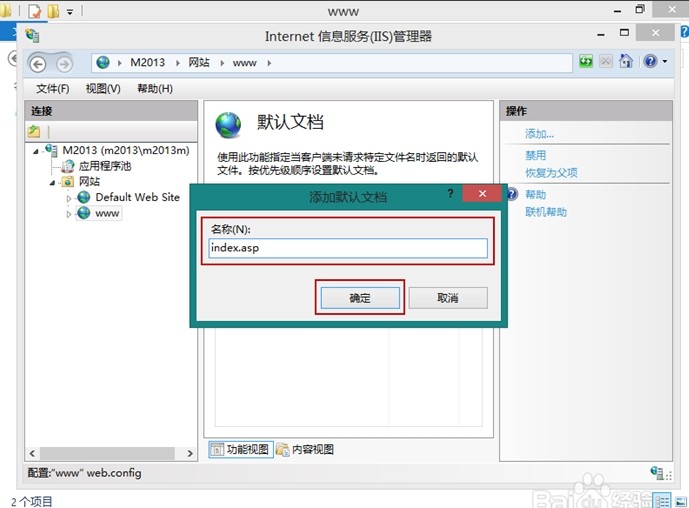Click the 恢复为父项 action link
This screenshot has height=508, width=689.
click(551, 173)
